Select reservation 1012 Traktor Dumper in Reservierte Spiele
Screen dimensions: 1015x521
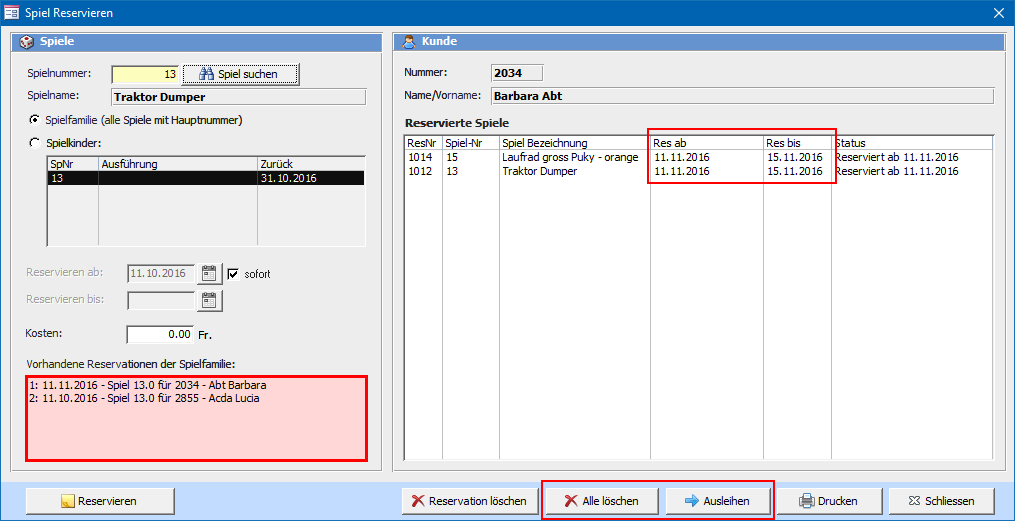coord(698,172)
